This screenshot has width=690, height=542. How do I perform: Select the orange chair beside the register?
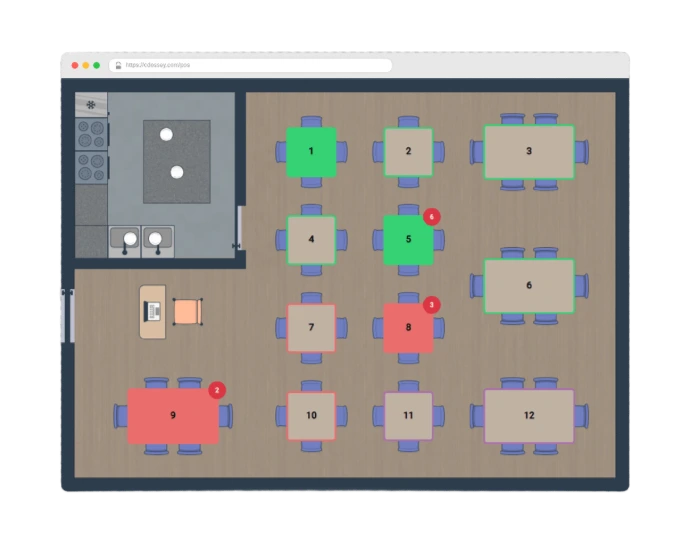click(187, 312)
